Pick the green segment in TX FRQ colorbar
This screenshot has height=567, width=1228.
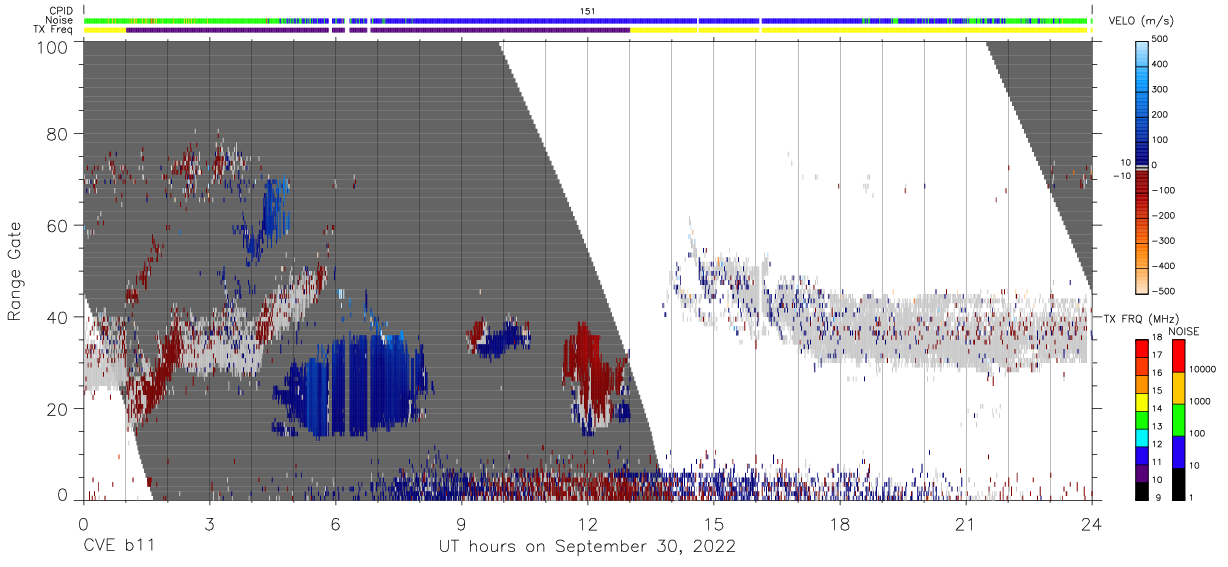(1141, 420)
